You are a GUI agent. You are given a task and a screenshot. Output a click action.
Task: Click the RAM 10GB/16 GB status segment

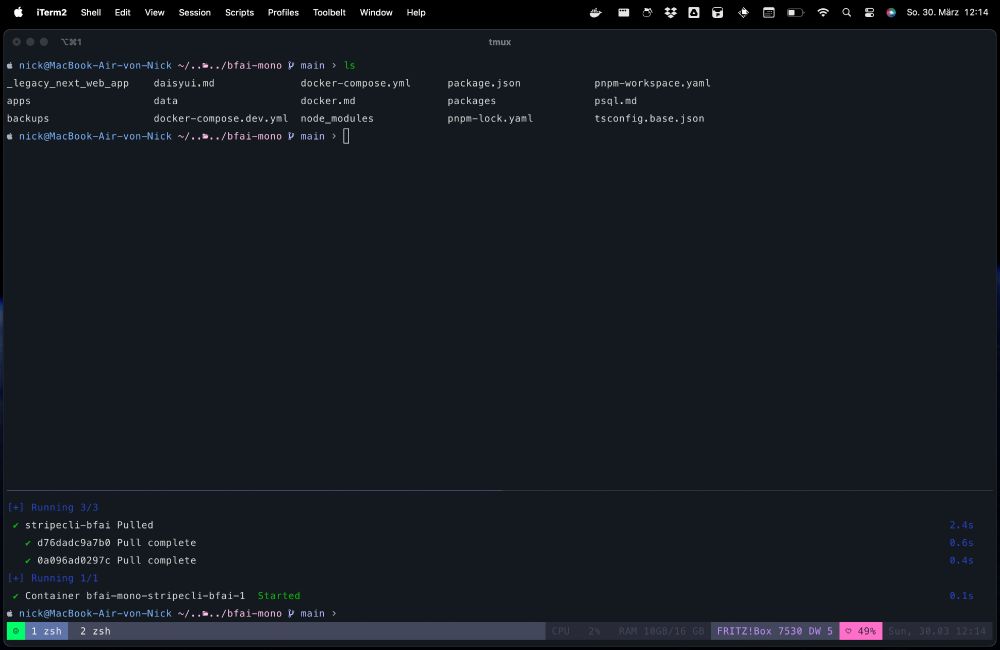tap(661, 631)
